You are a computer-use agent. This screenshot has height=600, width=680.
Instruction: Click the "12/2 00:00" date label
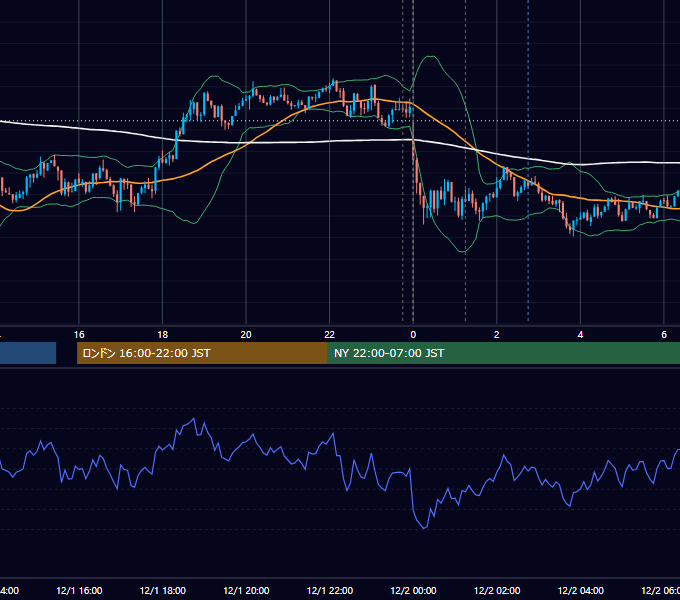413,591
